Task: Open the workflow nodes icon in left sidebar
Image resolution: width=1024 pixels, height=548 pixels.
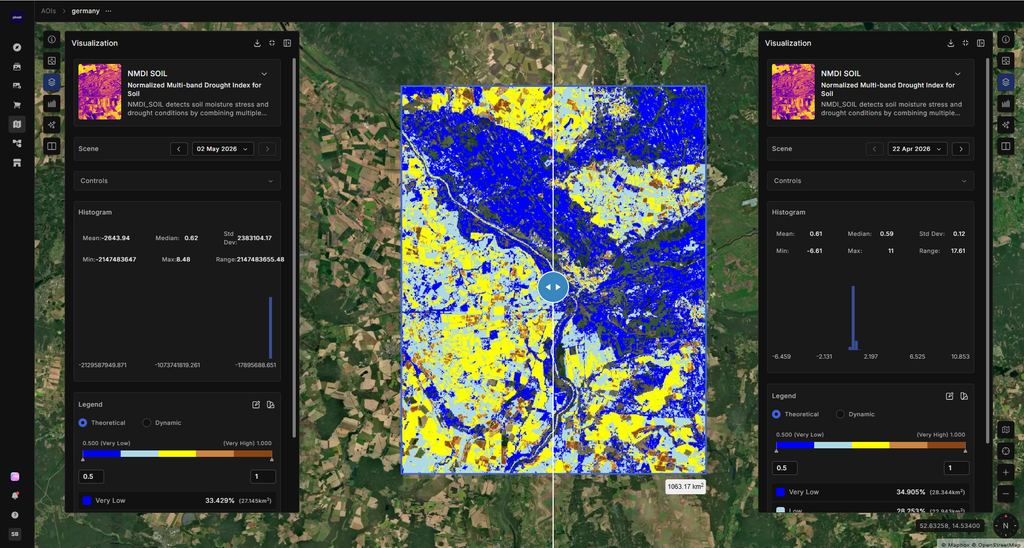Action: tap(16, 143)
